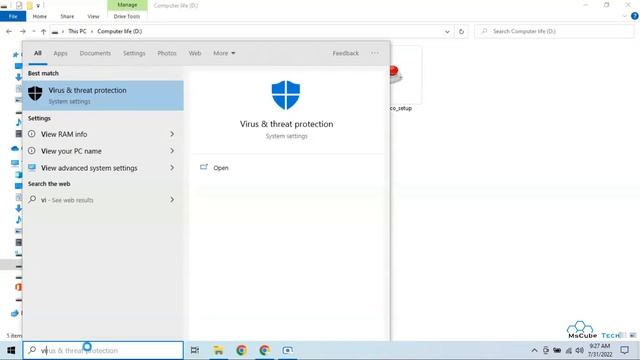
Task: Open the second Chrome taskbar icon
Action: pyautogui.click(x=264, y=350)
